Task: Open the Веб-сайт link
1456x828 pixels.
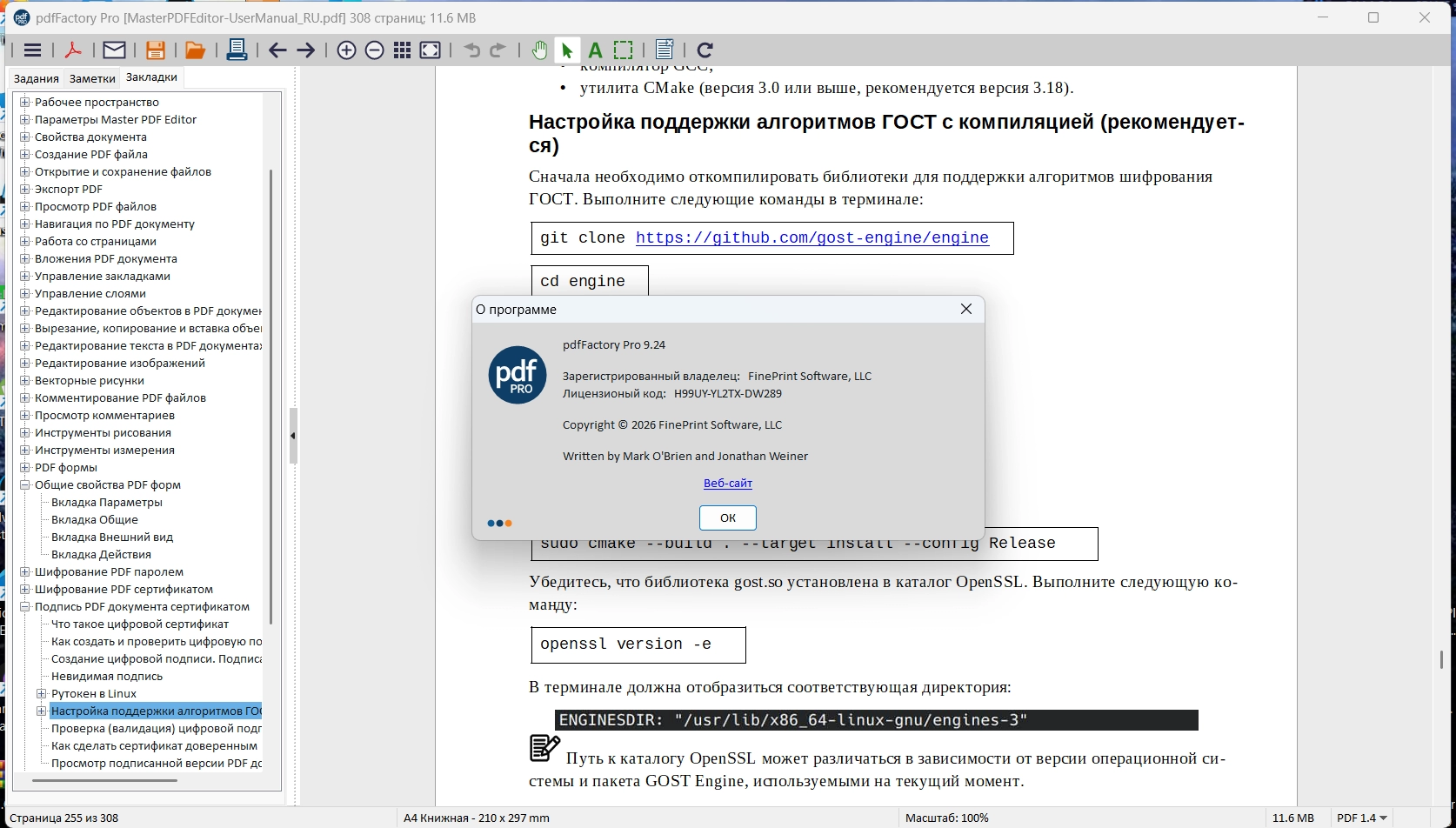Action: (x=728, y=484)
